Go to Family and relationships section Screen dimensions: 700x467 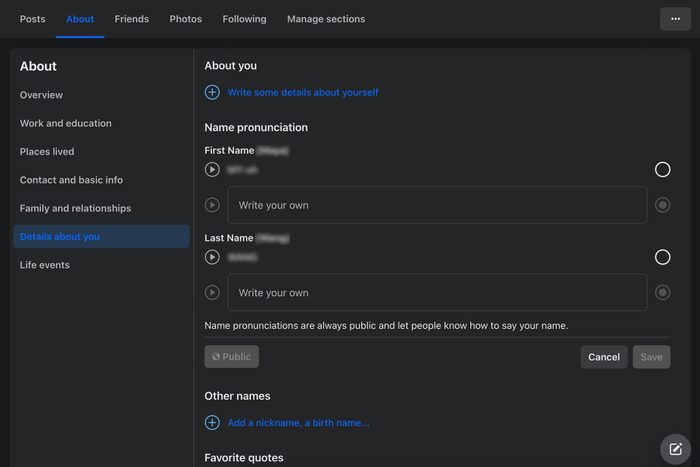(x=75, y=208)
